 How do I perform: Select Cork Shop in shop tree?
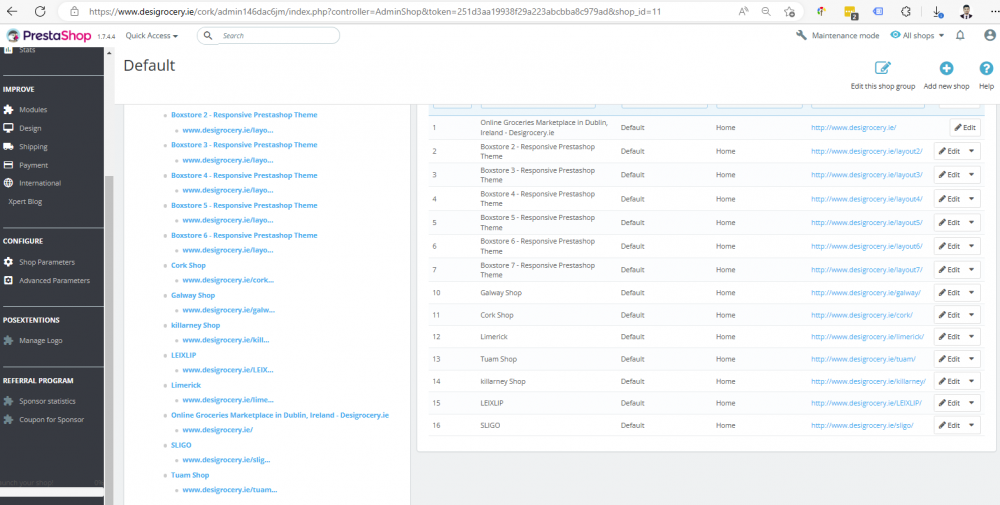188,265
